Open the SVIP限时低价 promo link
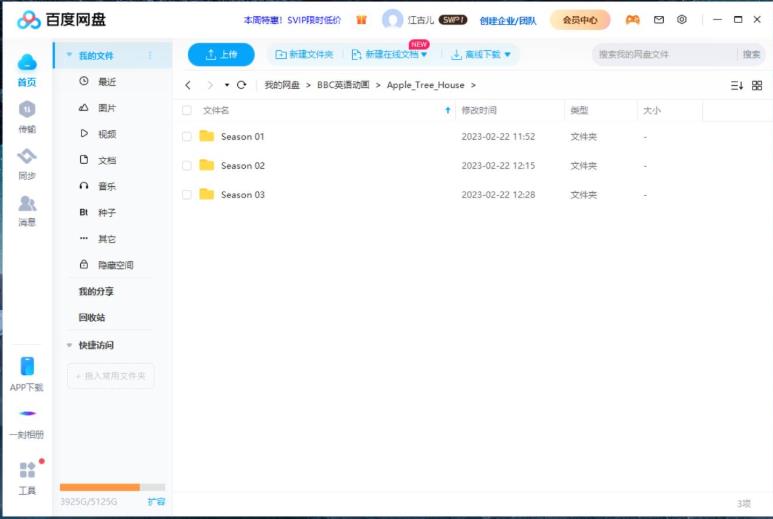Image resolution: width=773 pixels, height=519 pixels. point(292,20)
